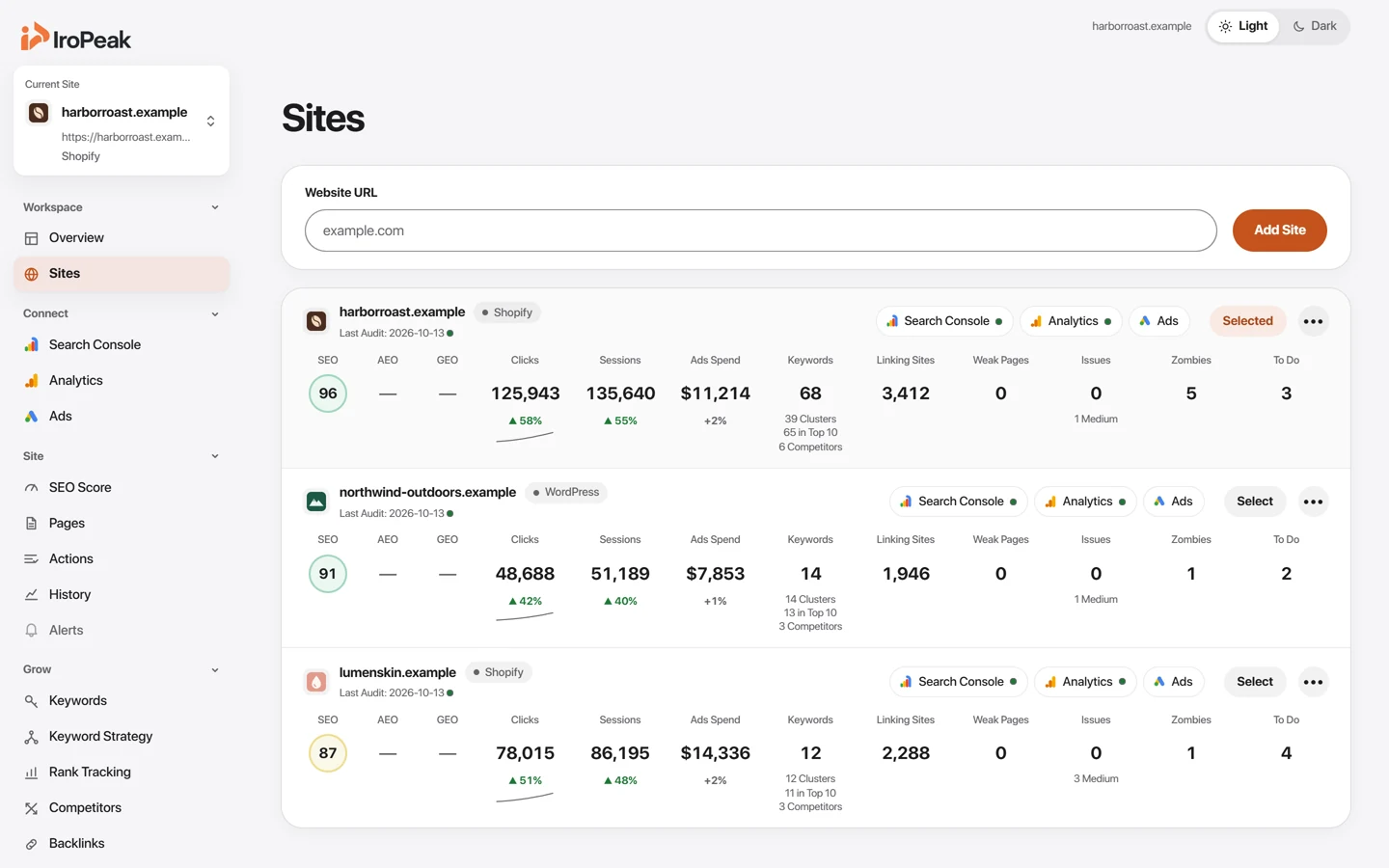This screenshot has height=868, width=1389.
Task: Click the Add Site button
Action: pos(1279,231)
